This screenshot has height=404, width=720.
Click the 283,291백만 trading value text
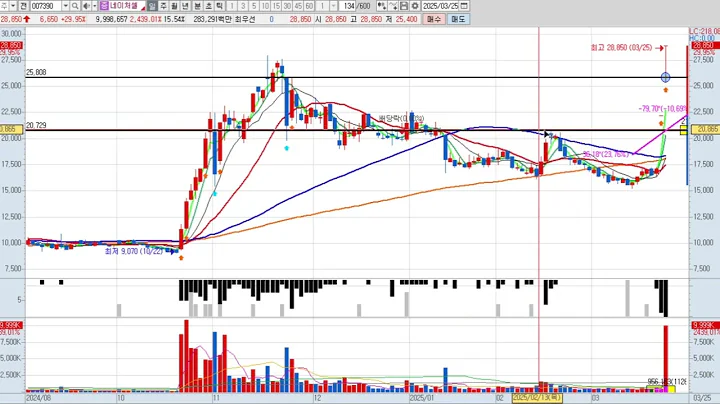[x=213, y=19]
